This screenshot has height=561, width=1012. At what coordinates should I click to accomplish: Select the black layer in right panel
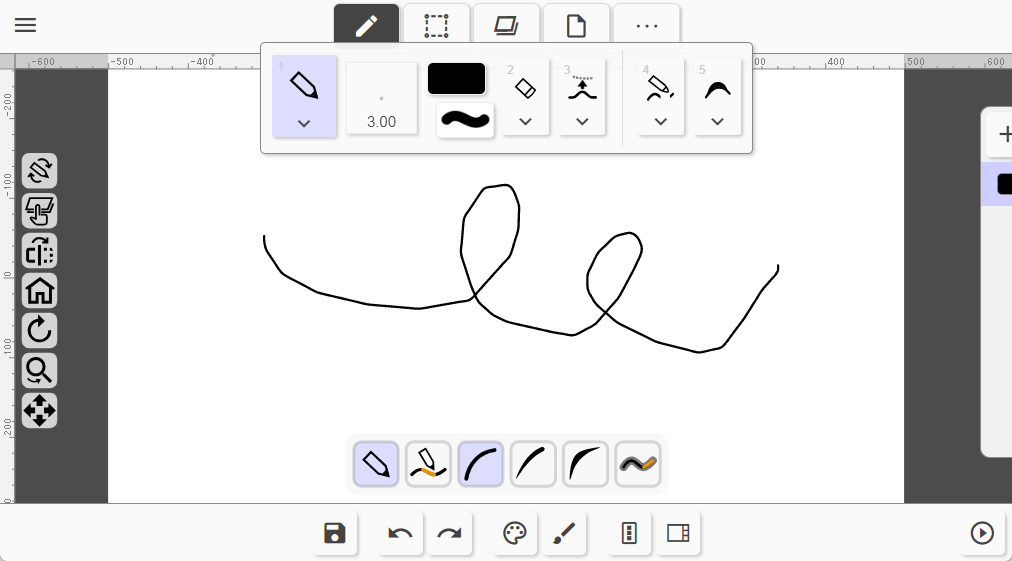click(x=998, y=185)
